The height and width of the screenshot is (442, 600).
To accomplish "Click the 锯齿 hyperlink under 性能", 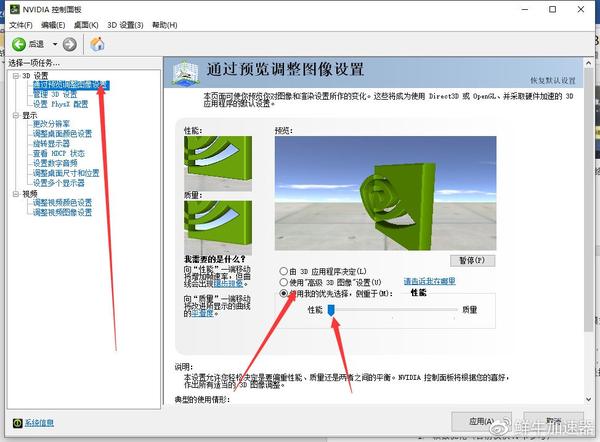I will [228, 284].
